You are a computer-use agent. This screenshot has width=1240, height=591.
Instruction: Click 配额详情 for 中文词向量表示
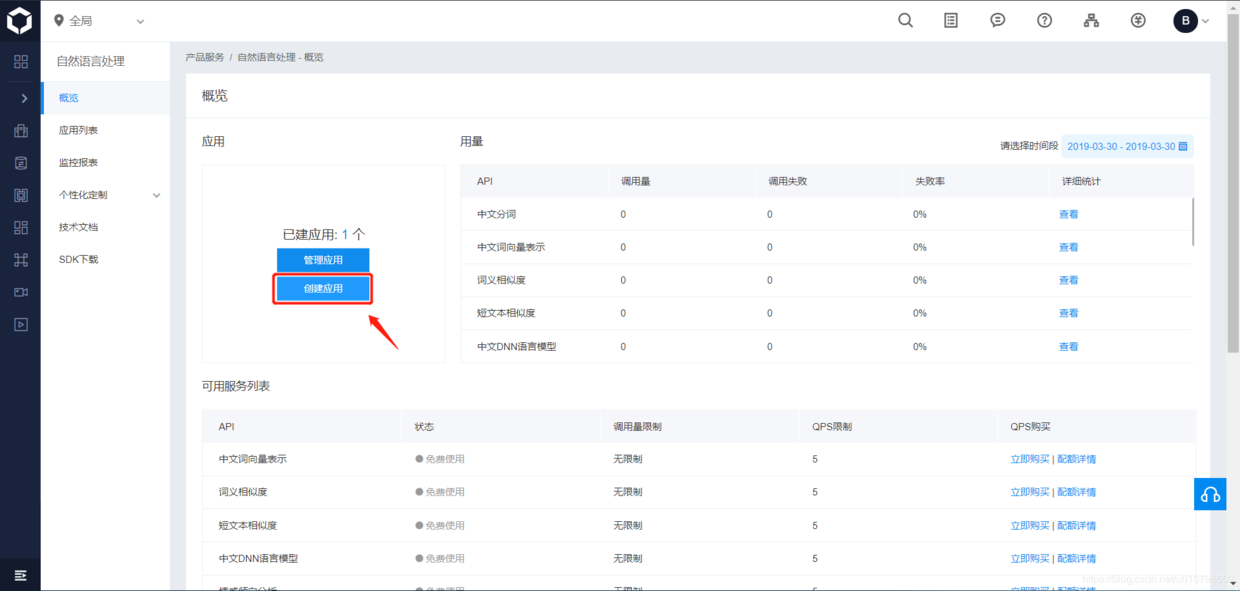point(1077,459)
